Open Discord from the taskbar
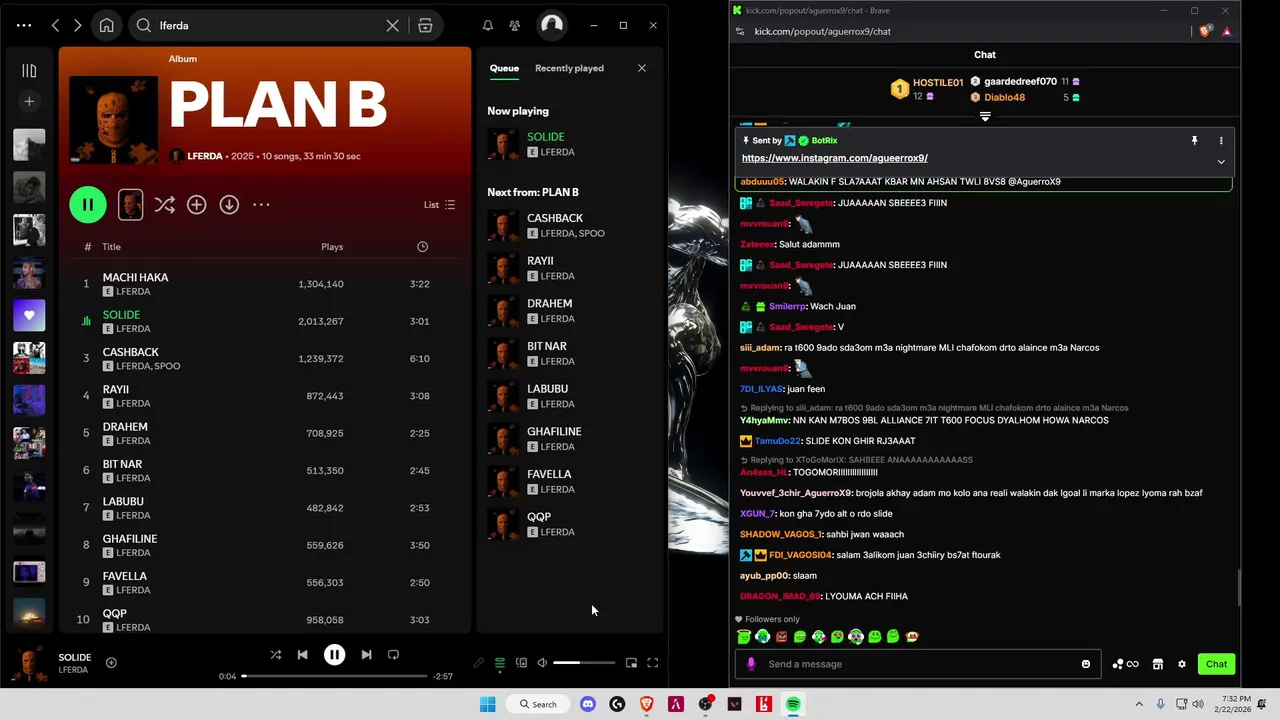Screen dimensions: 1280x720 coord(588,704)
